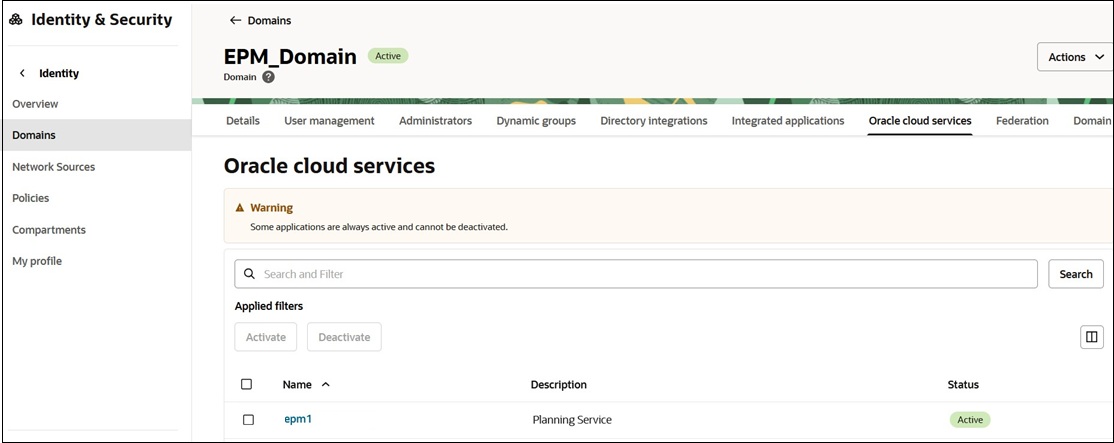Screen dimensions: 1114x443
Task: Open the Federation tab
Action: click(x=1022, y=121)
